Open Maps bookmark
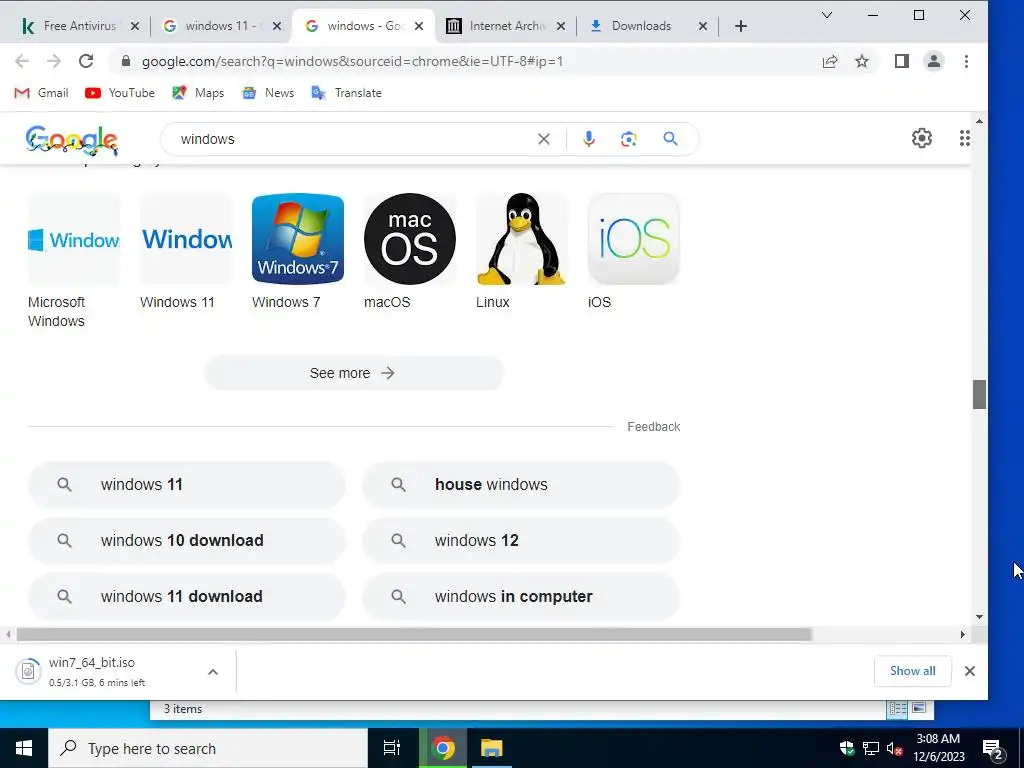The image size is (1024, 768). click(x=198, y=93)
